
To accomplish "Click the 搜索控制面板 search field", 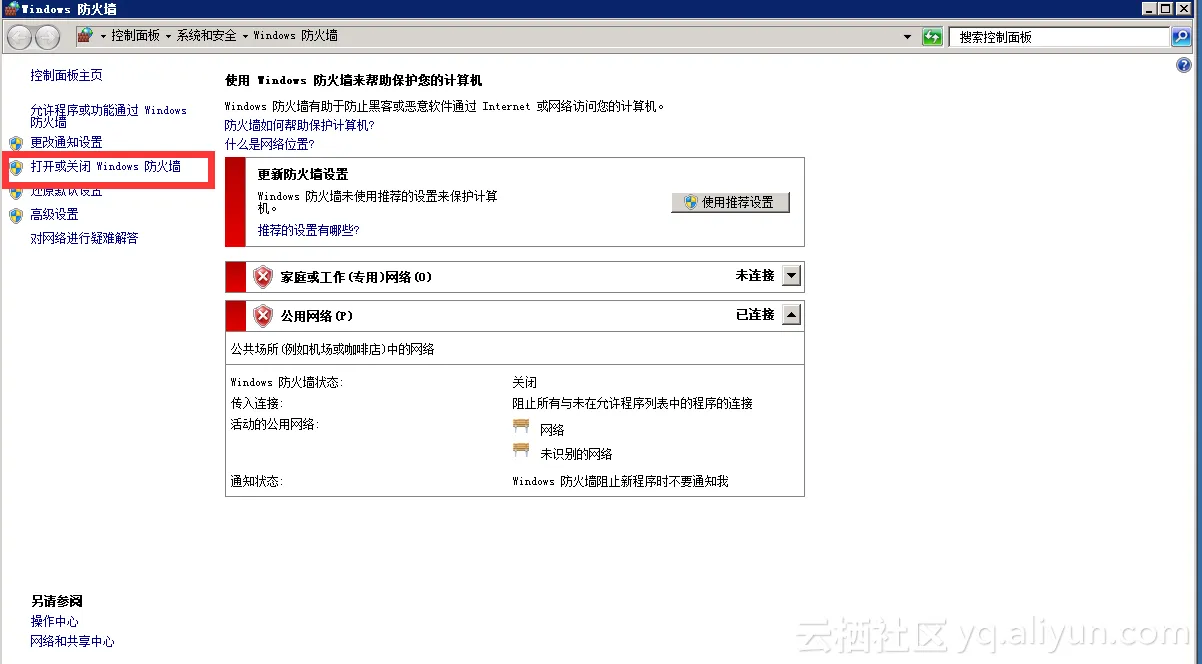I will [x=1058, y=37].
